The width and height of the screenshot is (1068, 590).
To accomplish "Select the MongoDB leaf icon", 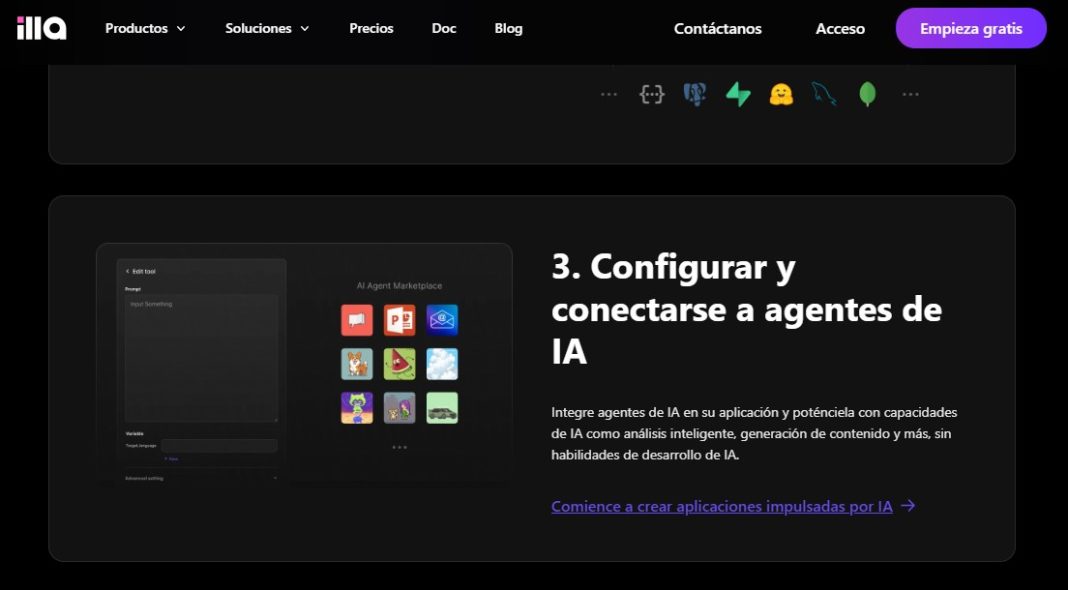I will click(x=866, y=93).
